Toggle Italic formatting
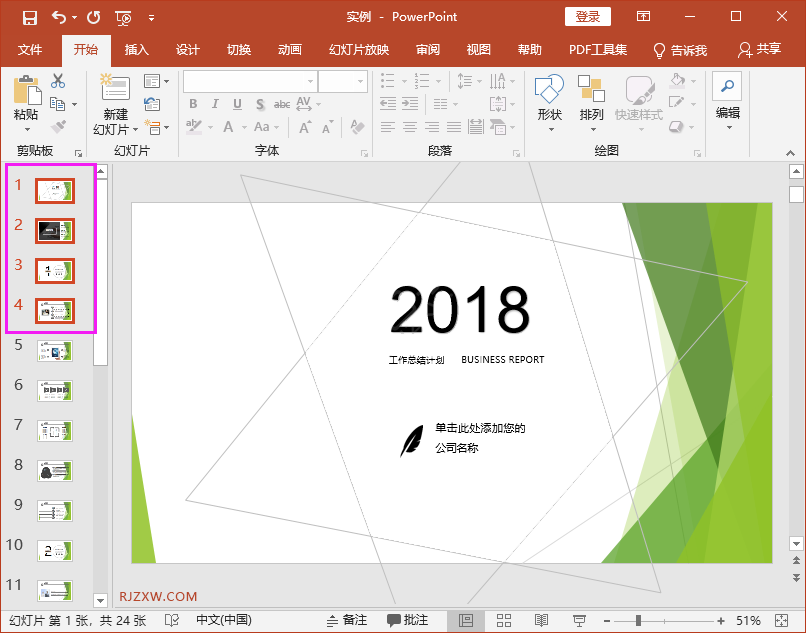 215,104
